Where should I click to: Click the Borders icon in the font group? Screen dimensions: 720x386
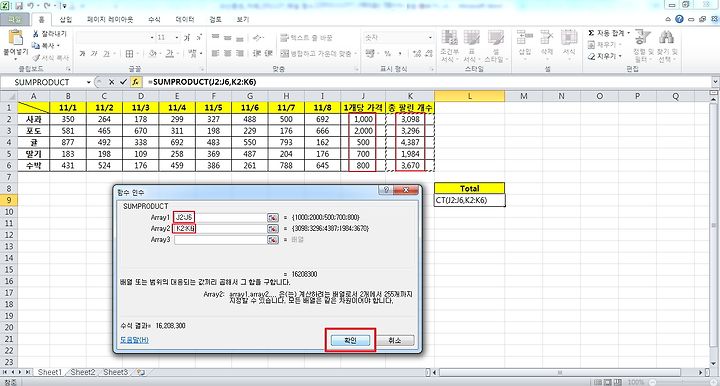coord(129,54)
